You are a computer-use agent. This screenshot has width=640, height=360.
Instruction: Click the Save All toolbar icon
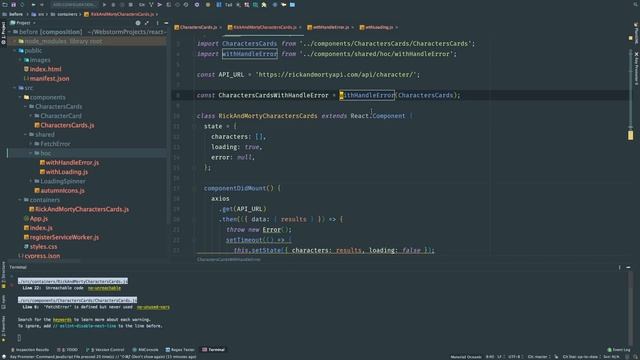point(13,5)
